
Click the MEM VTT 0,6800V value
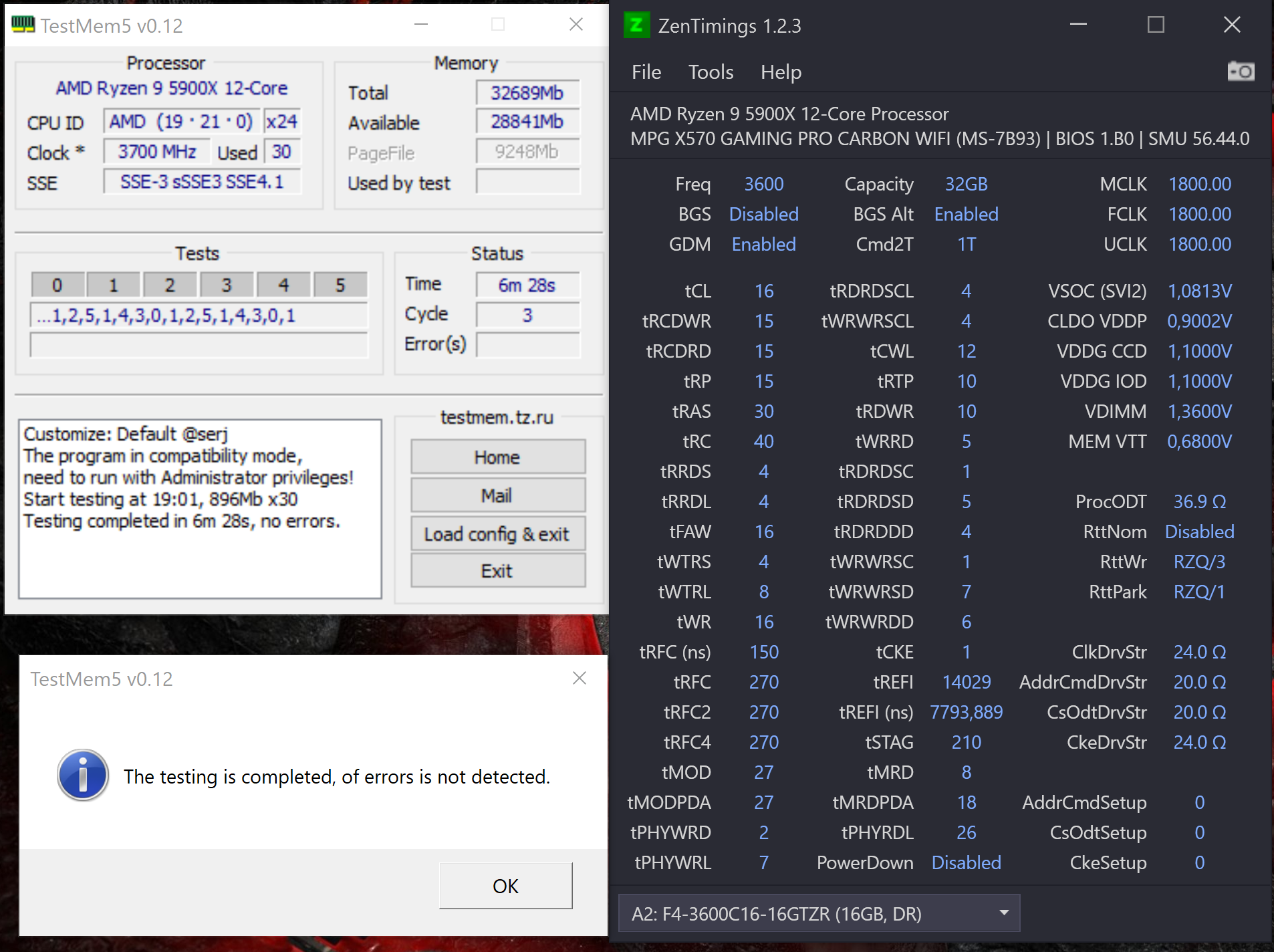(x=1200, y=441)
